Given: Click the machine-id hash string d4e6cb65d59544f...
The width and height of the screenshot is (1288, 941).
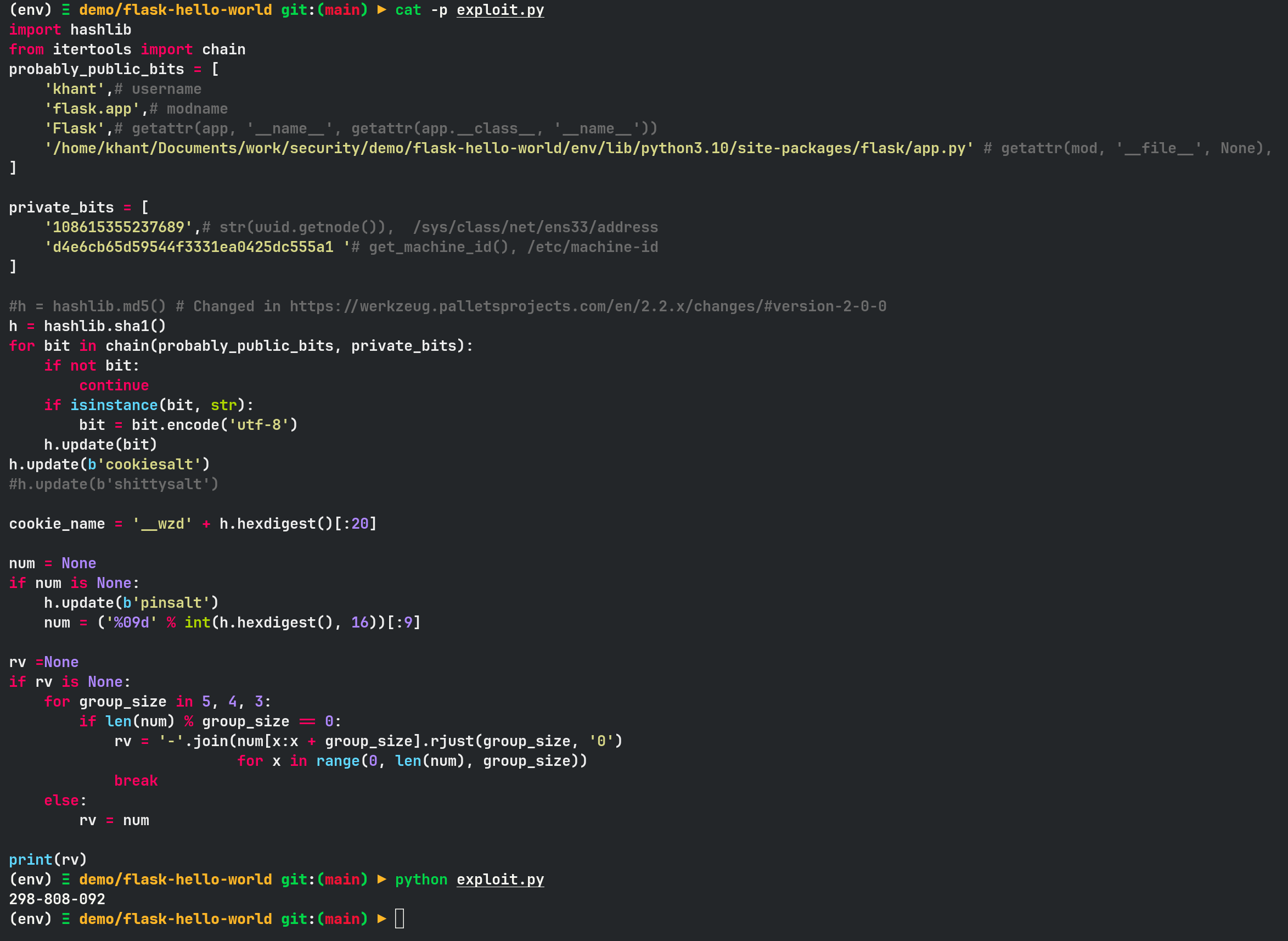Looking at the screenshot, I should (194, 247).
